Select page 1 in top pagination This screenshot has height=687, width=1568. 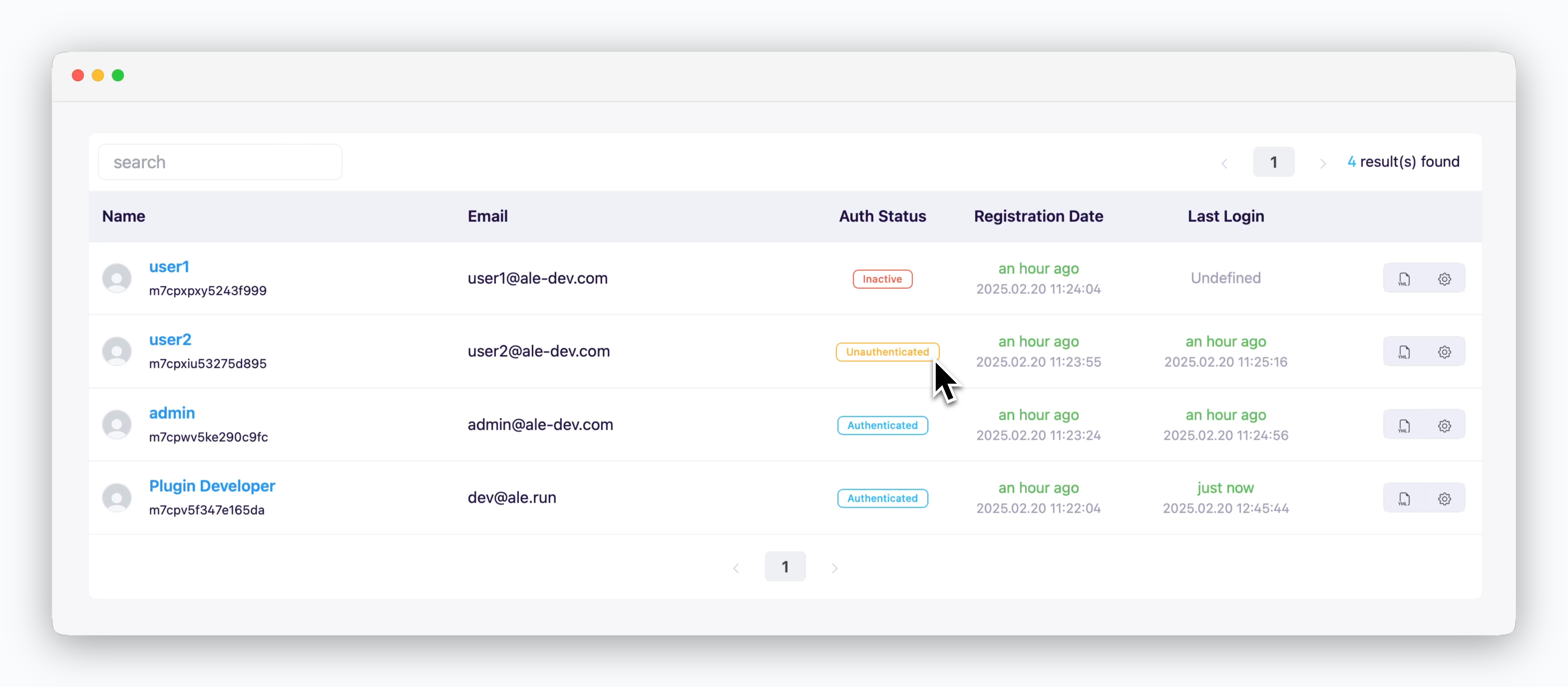coord(1274,162)
